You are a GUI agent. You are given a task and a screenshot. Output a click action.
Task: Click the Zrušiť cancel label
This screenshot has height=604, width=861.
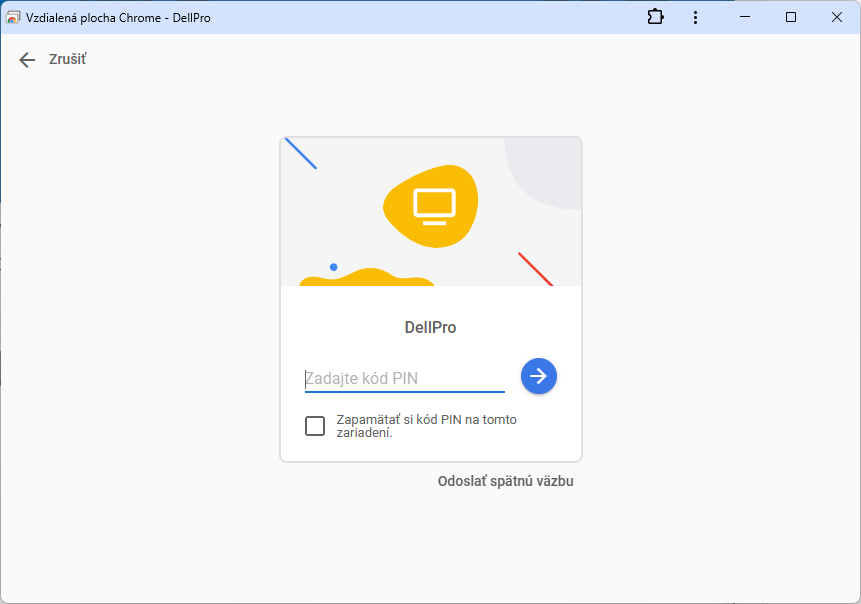coord(68,60)
